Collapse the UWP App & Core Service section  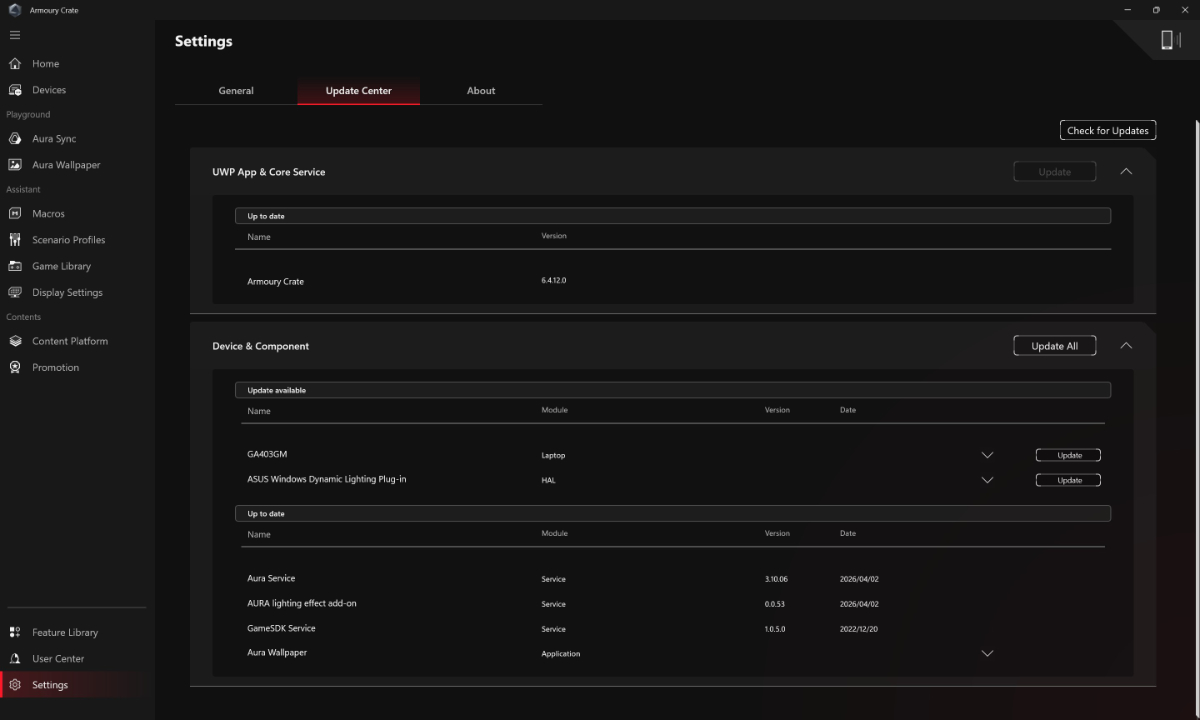[1126, 172]
